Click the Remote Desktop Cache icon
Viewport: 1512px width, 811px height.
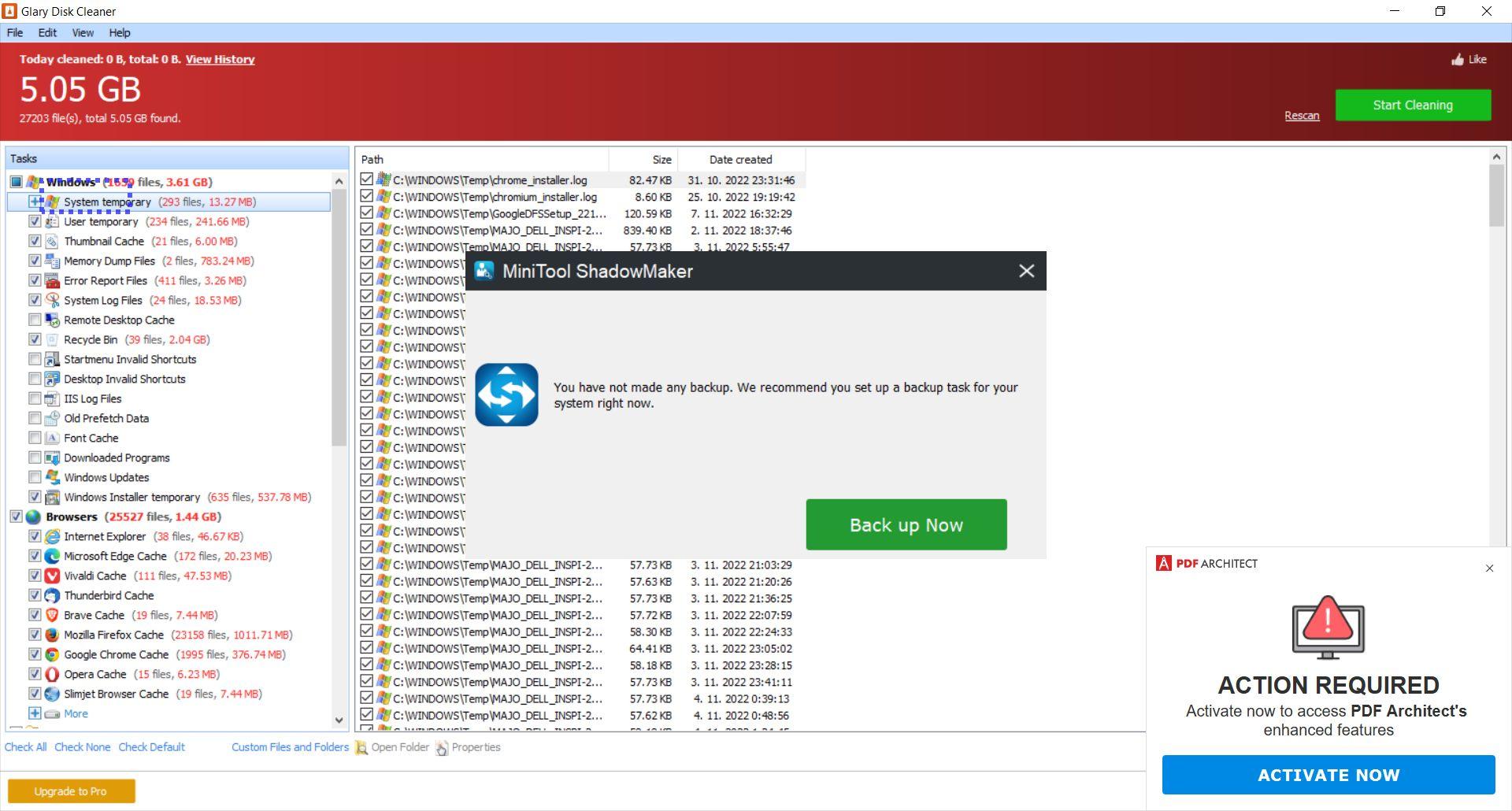(x=52, y=320)
